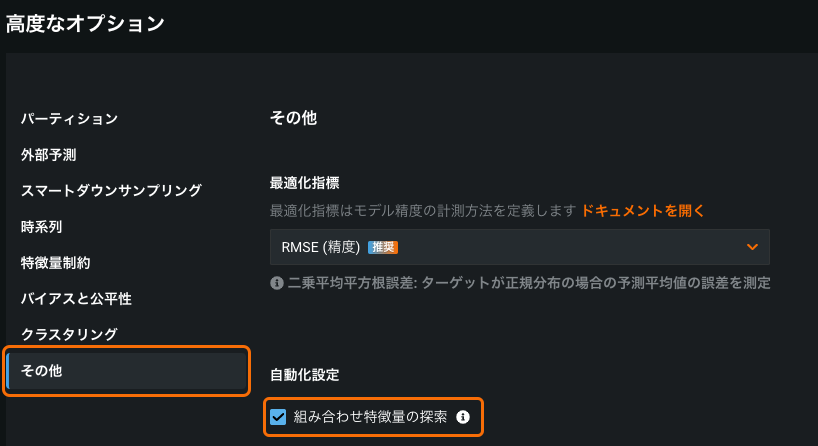Select スマートダウンサンプリング in the sidebar
Viewport: 818px width, 446px height.
coord(111,191)
